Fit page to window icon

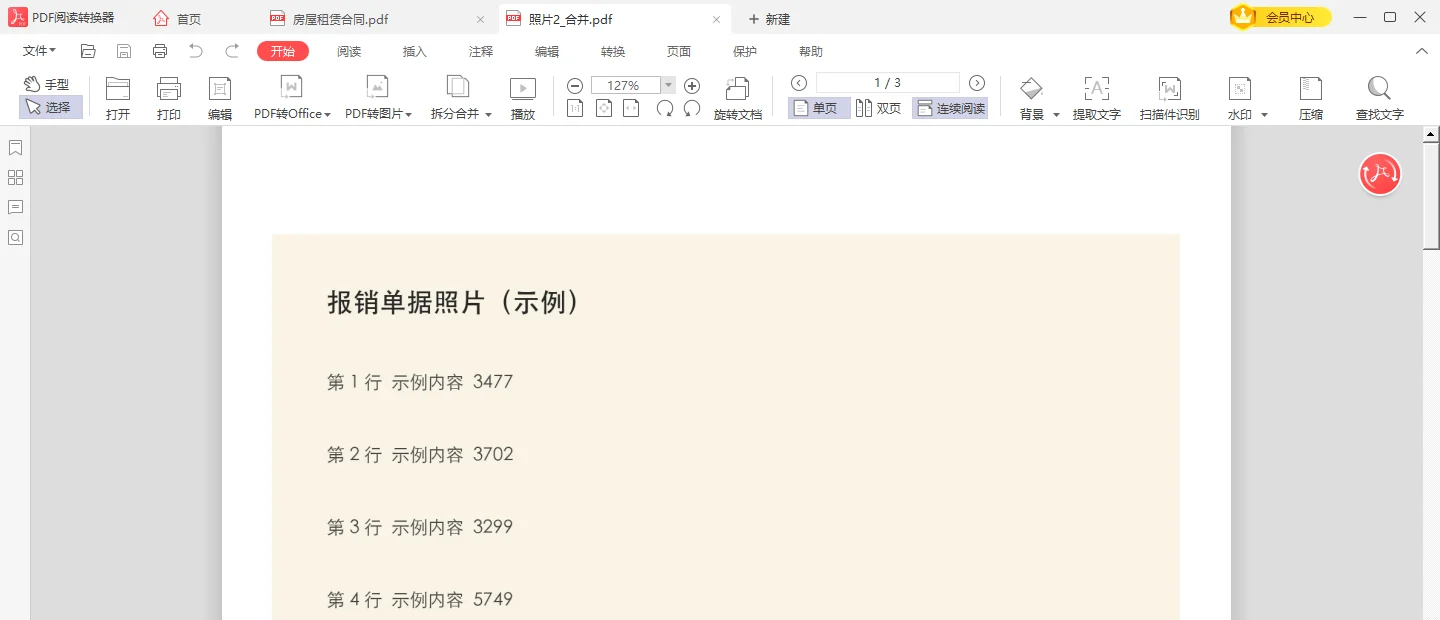[x=603, y=109]
